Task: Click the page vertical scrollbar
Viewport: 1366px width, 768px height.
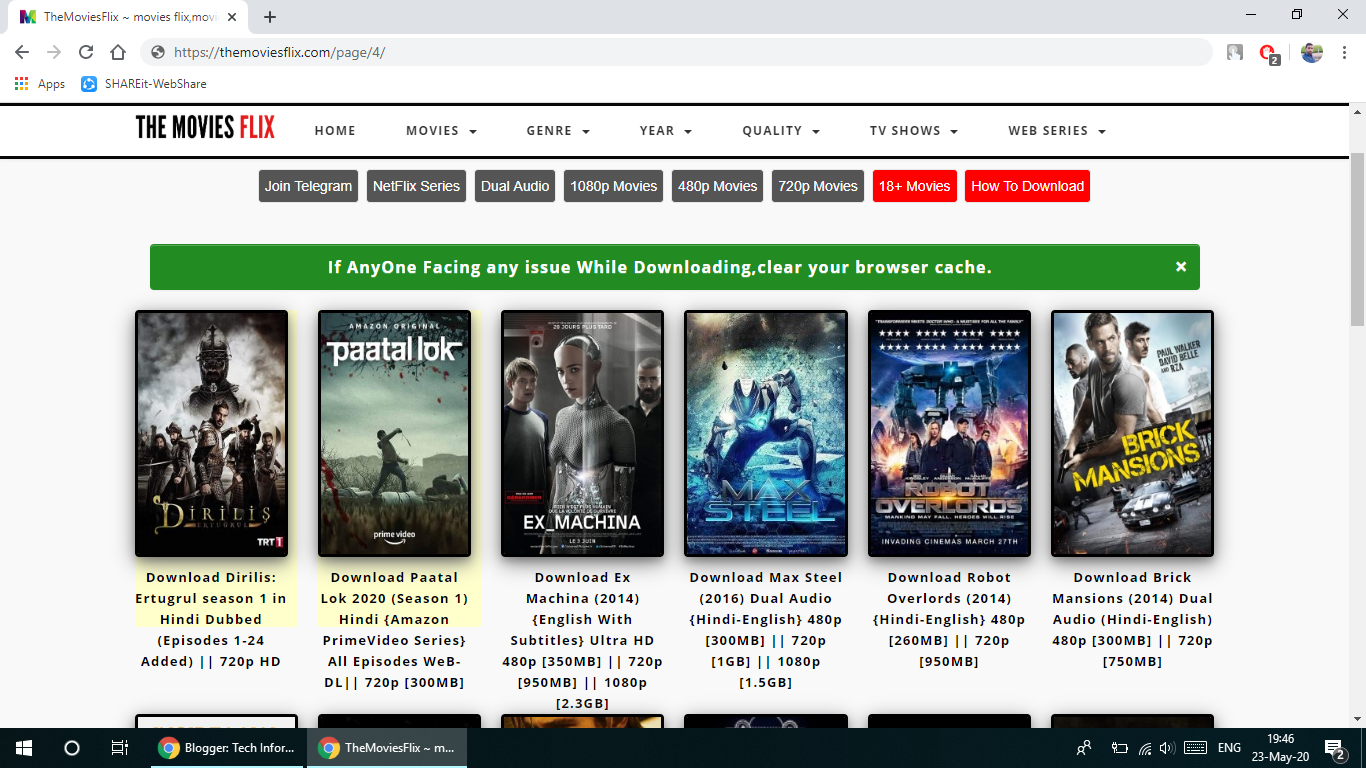Action: click(1357, 240)
